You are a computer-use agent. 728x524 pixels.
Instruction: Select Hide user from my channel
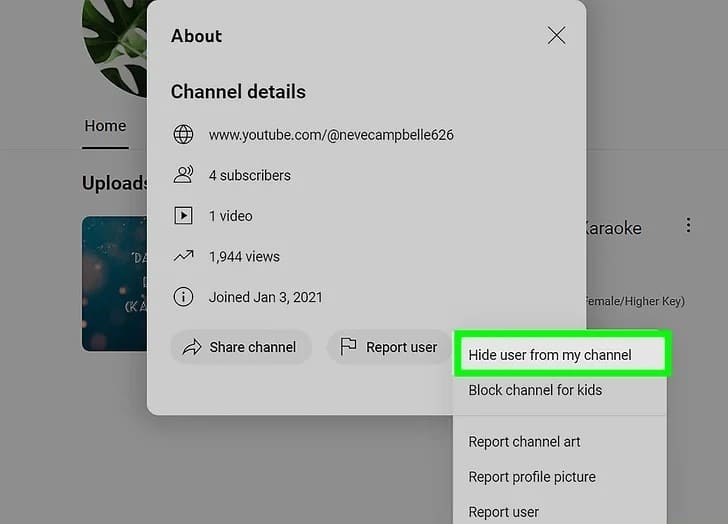click(x=550, y=355)
